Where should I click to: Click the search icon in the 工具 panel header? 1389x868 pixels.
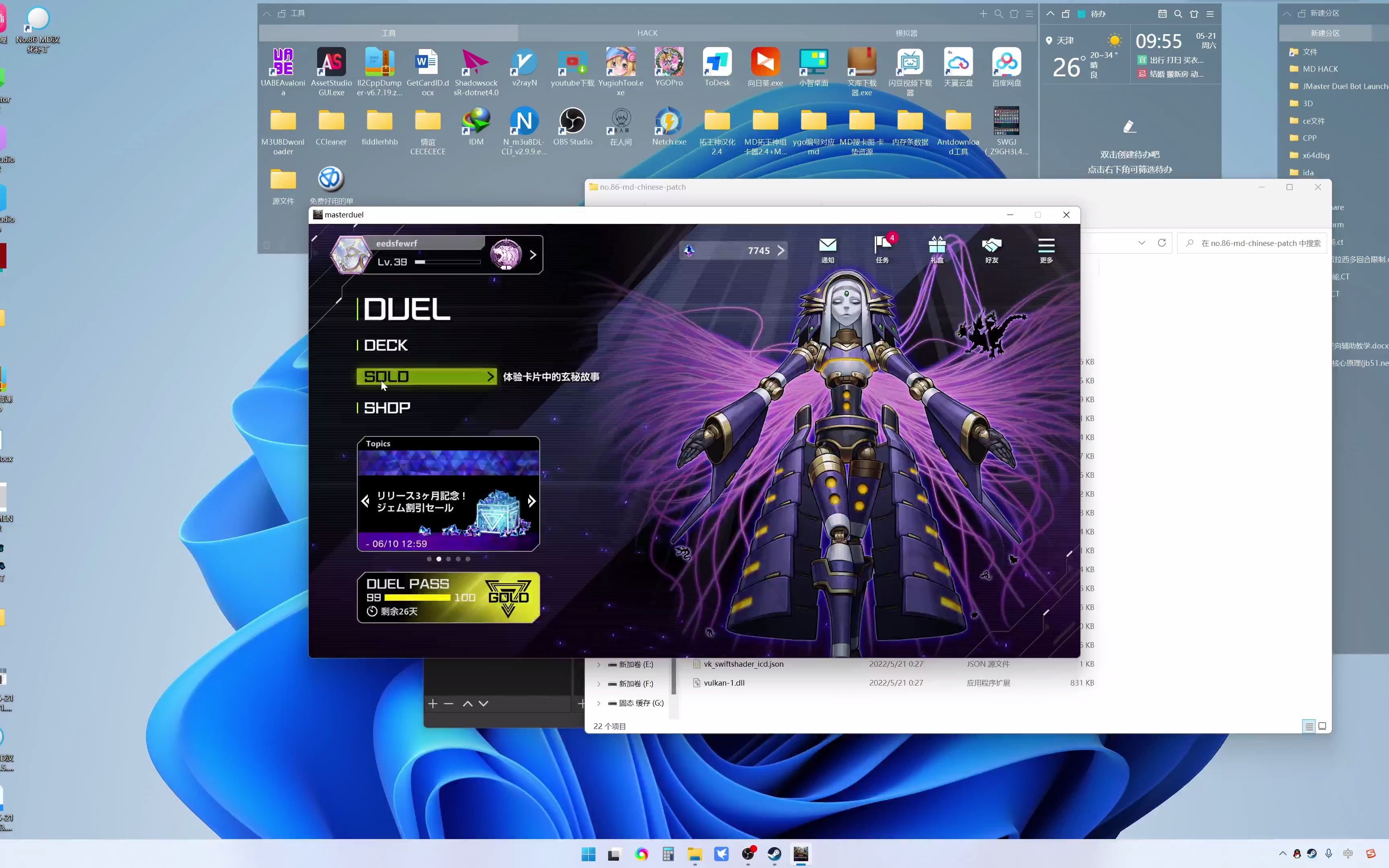999,14
